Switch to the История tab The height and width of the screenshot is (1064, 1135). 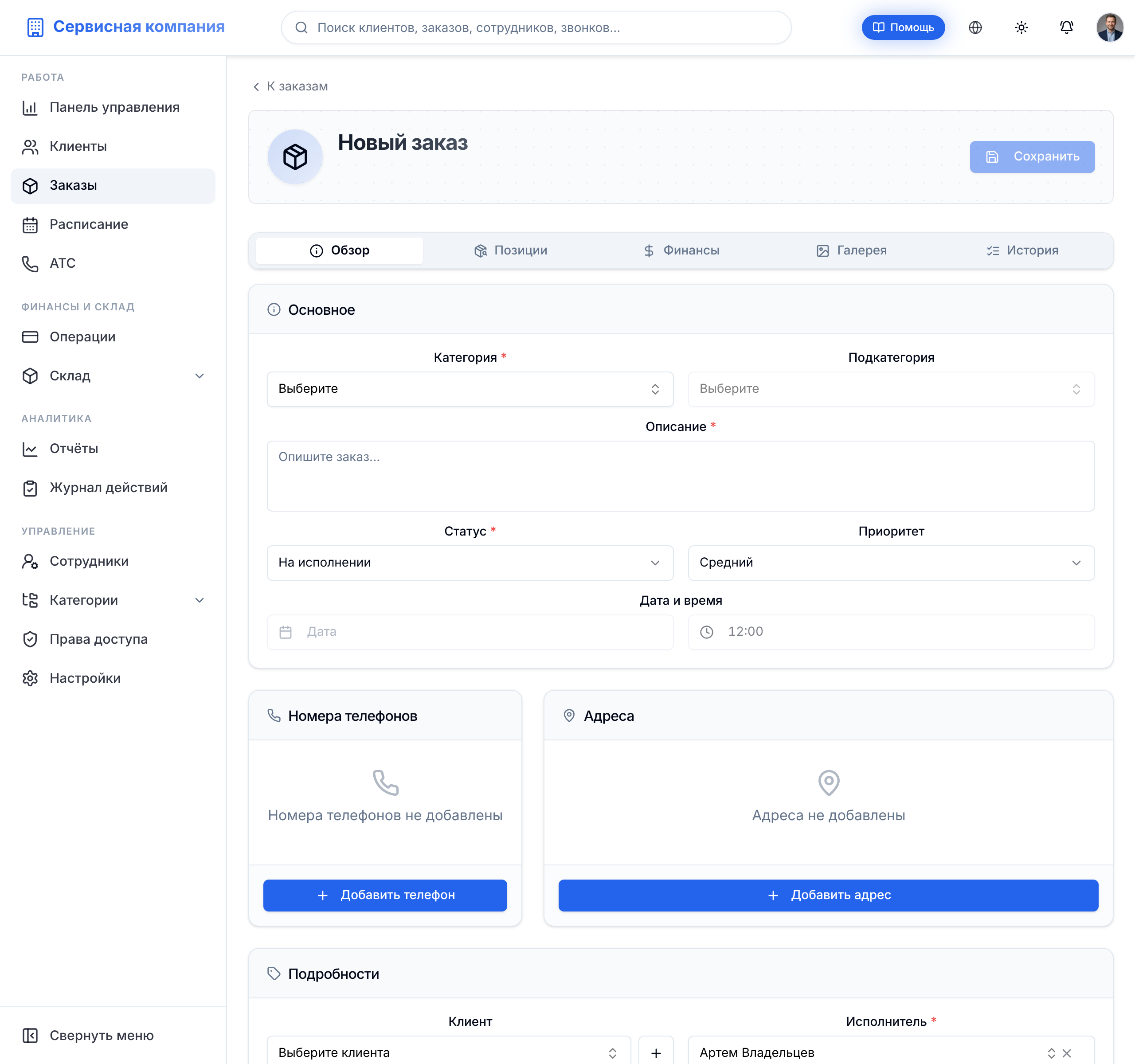pos(1021,250)
